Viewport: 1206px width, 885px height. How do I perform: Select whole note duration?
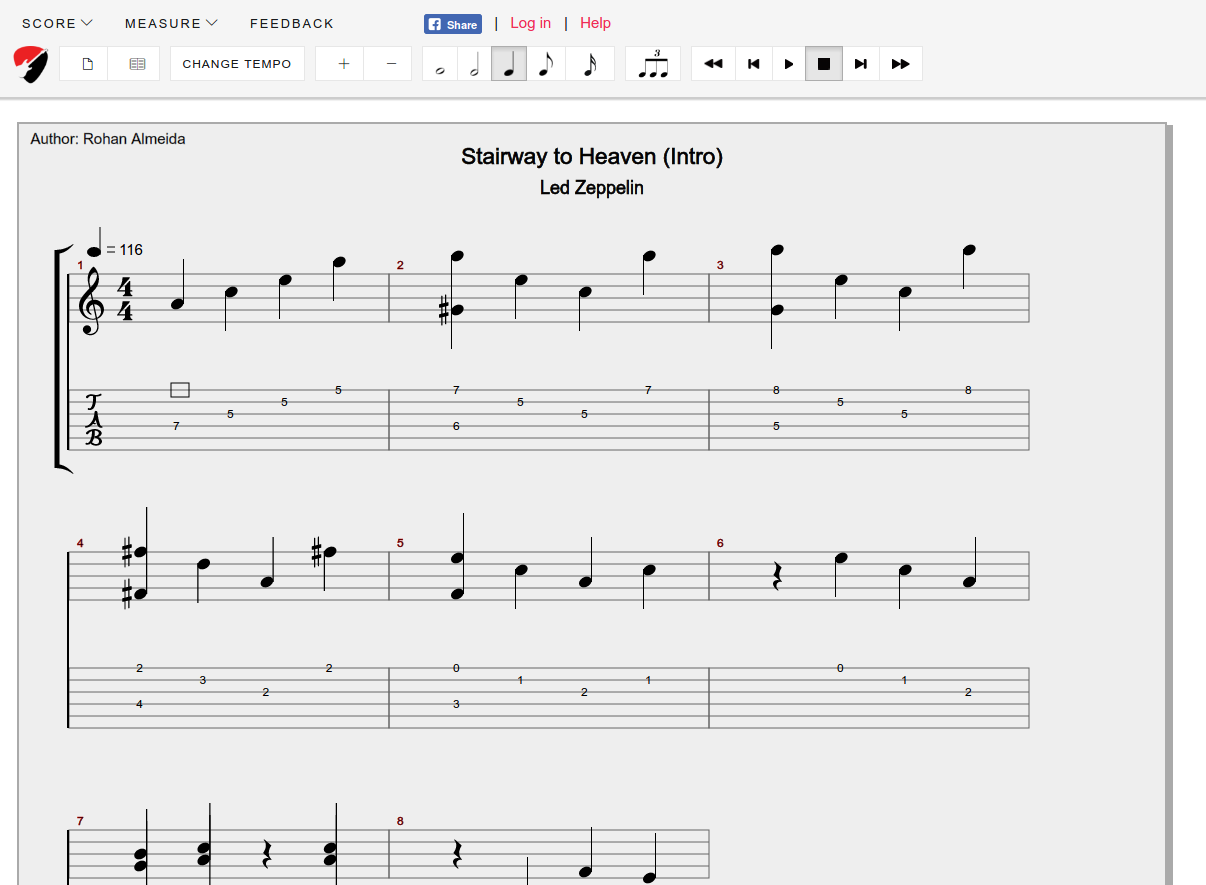[x=440, y=64]
